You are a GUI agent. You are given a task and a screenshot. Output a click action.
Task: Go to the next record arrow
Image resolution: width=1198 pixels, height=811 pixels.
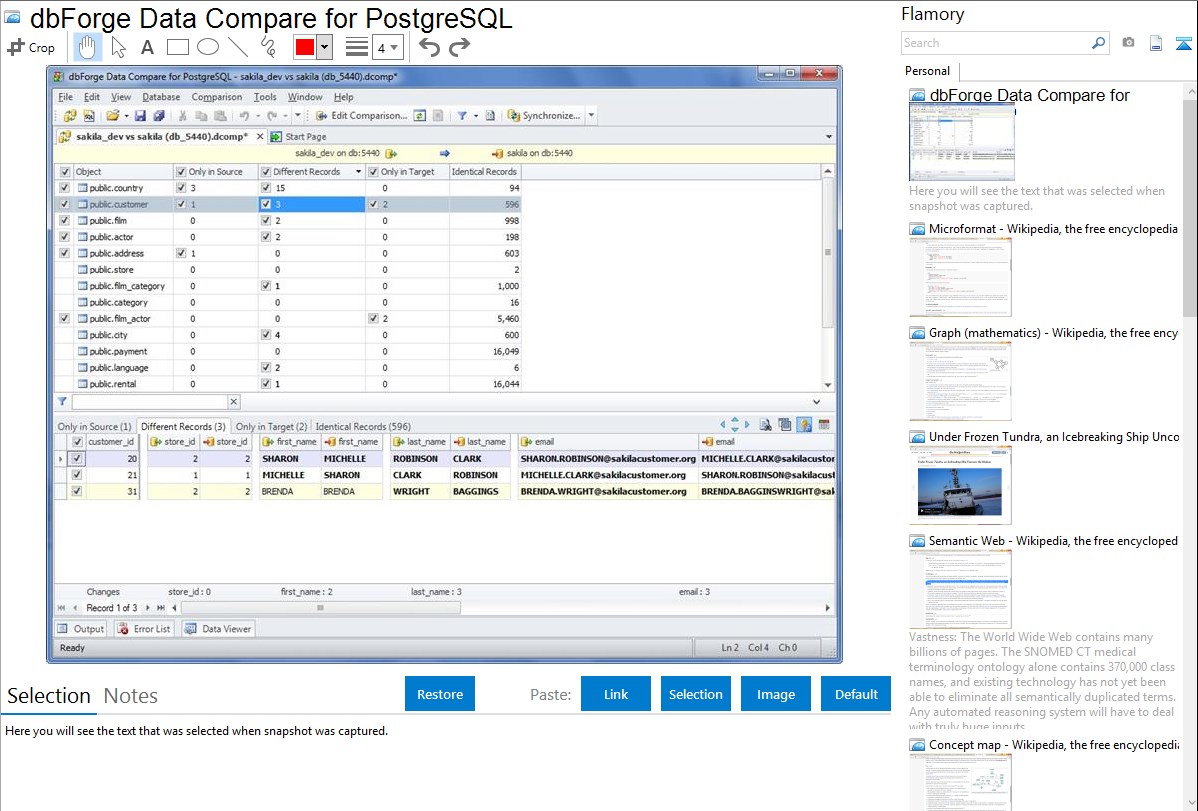tap(147, 608)
